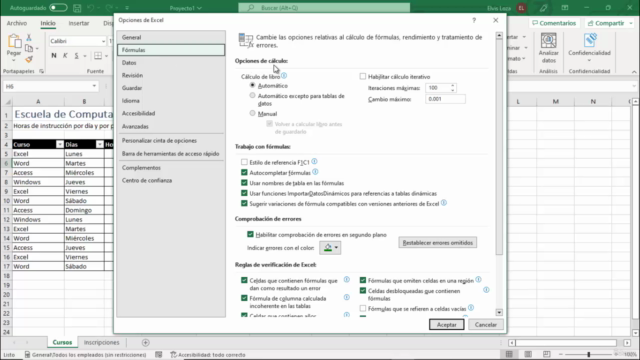The width and height of the screenshot is (640, 360).
Task: Click the Iteraciones máximas stepper up arrow
Action: pyautogui.click(x=453, y=86)
